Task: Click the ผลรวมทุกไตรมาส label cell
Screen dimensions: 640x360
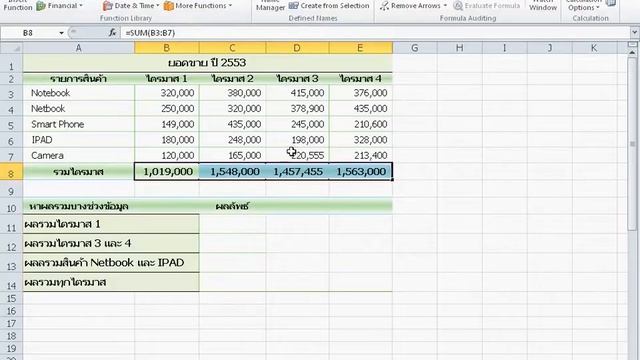Action: coord(111,282)
